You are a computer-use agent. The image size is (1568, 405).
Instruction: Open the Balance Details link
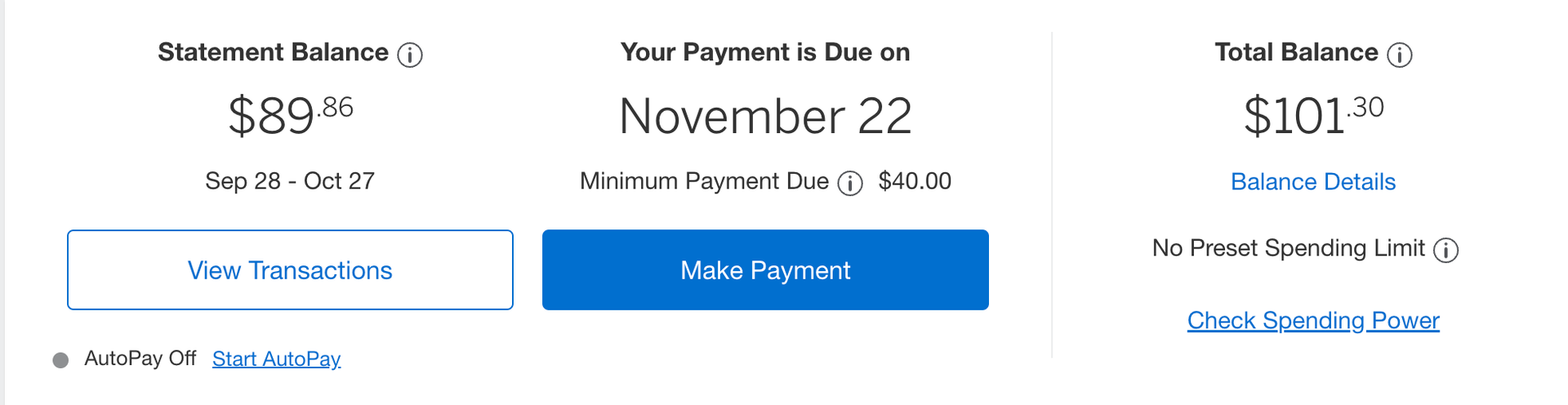(1312, 181)
